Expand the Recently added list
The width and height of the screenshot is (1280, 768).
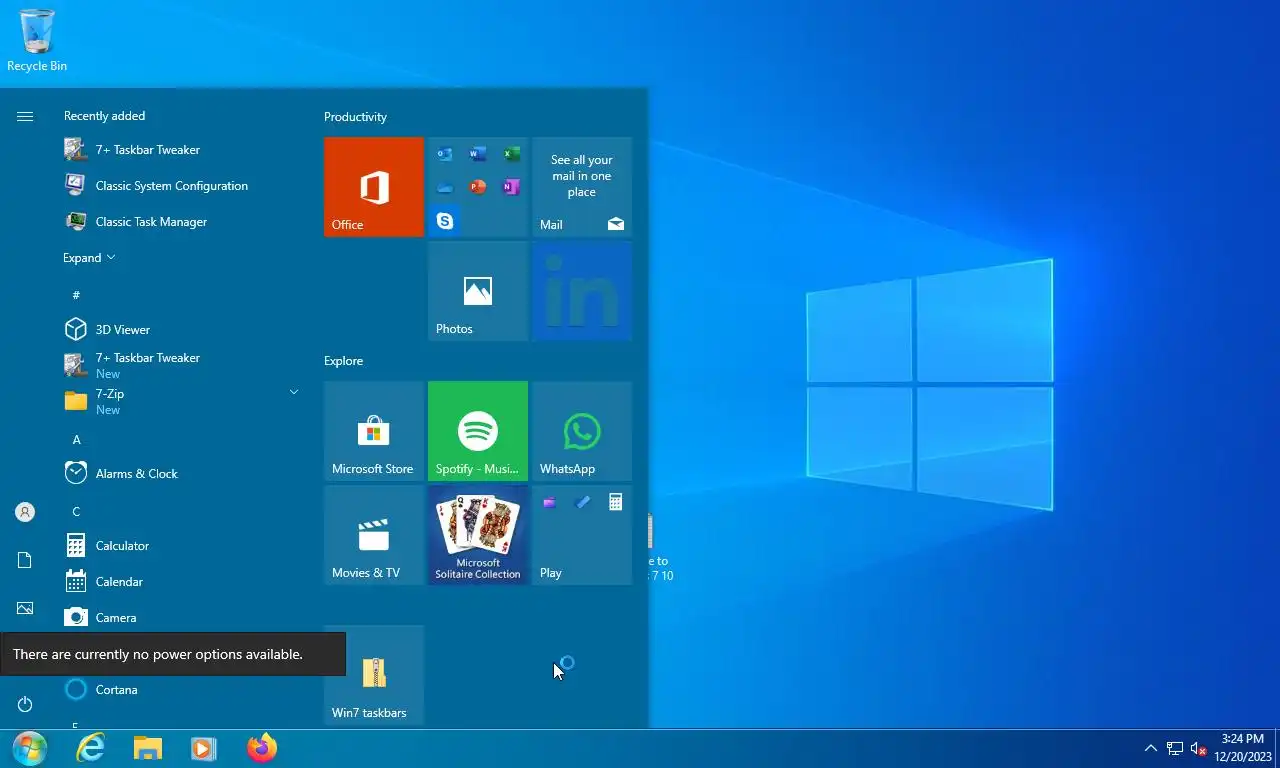[89, 257]
